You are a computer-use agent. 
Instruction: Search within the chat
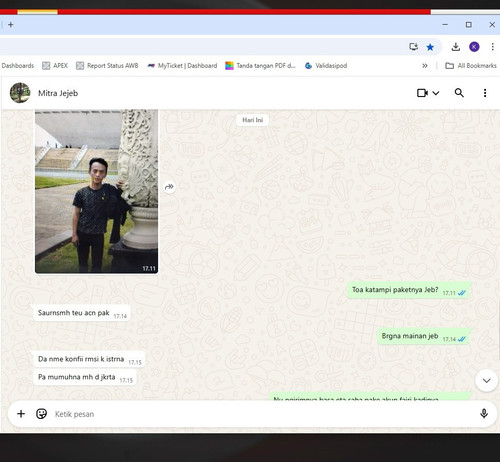click(459, 93)
